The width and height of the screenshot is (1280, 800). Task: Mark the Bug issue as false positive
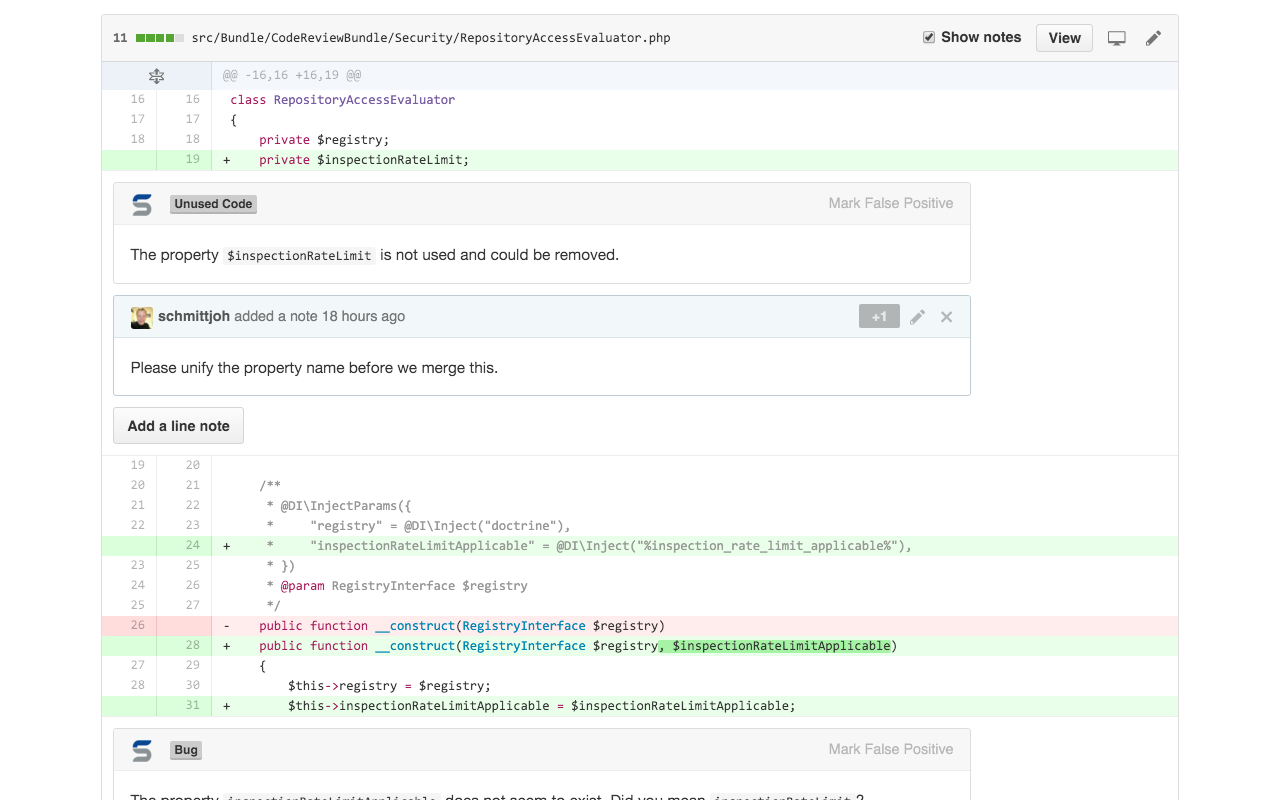890,749
